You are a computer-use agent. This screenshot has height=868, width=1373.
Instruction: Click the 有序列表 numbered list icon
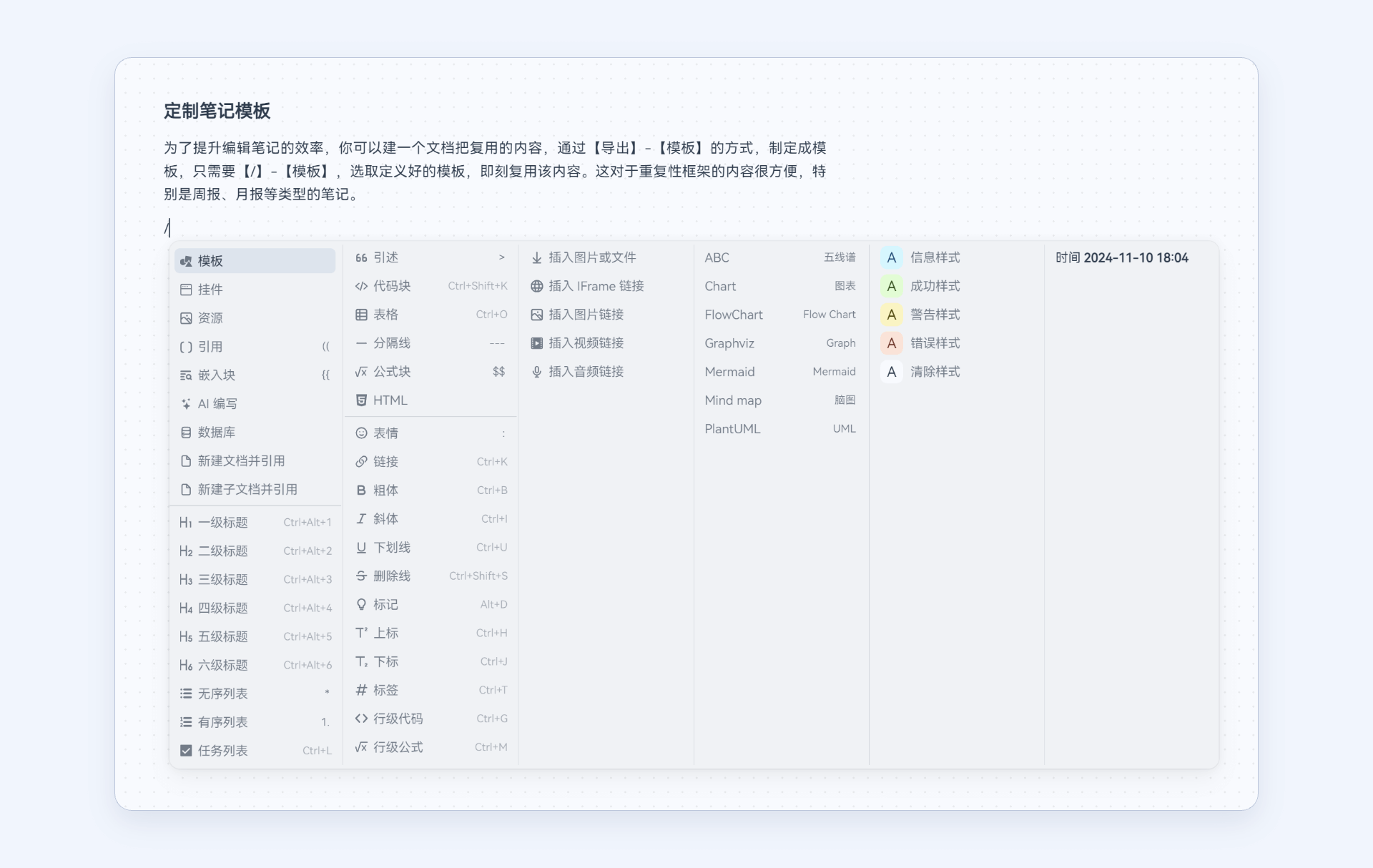[186, 722]
